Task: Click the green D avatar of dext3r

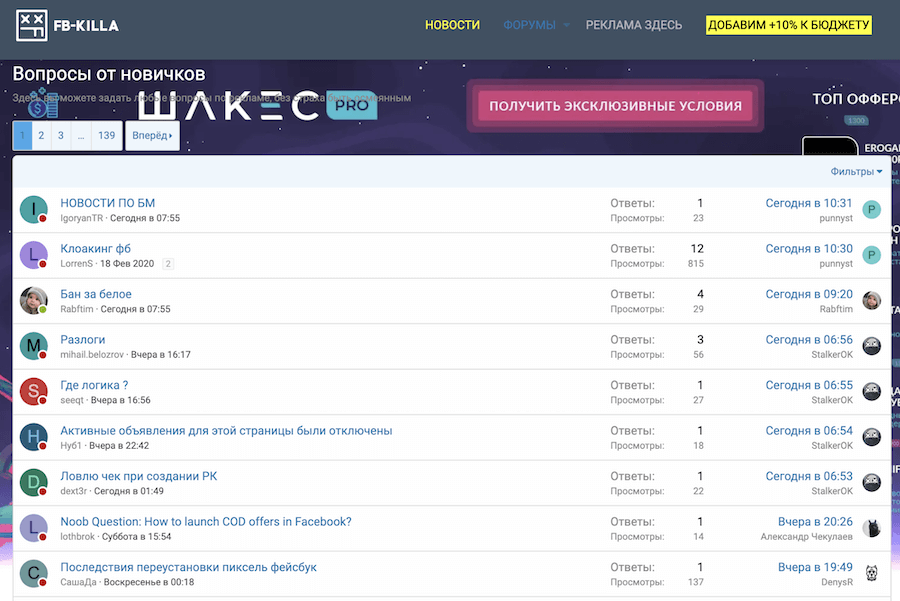Action: tap(34, 483)
